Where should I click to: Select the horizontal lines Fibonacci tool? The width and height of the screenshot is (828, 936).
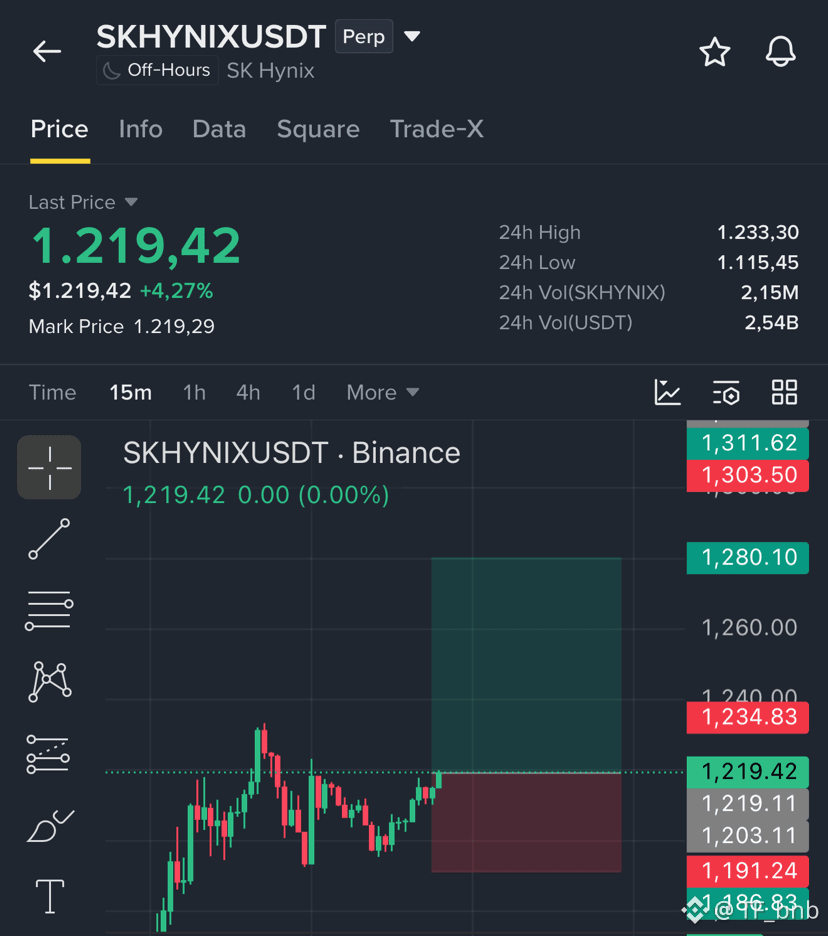click(x=50, y=610)
